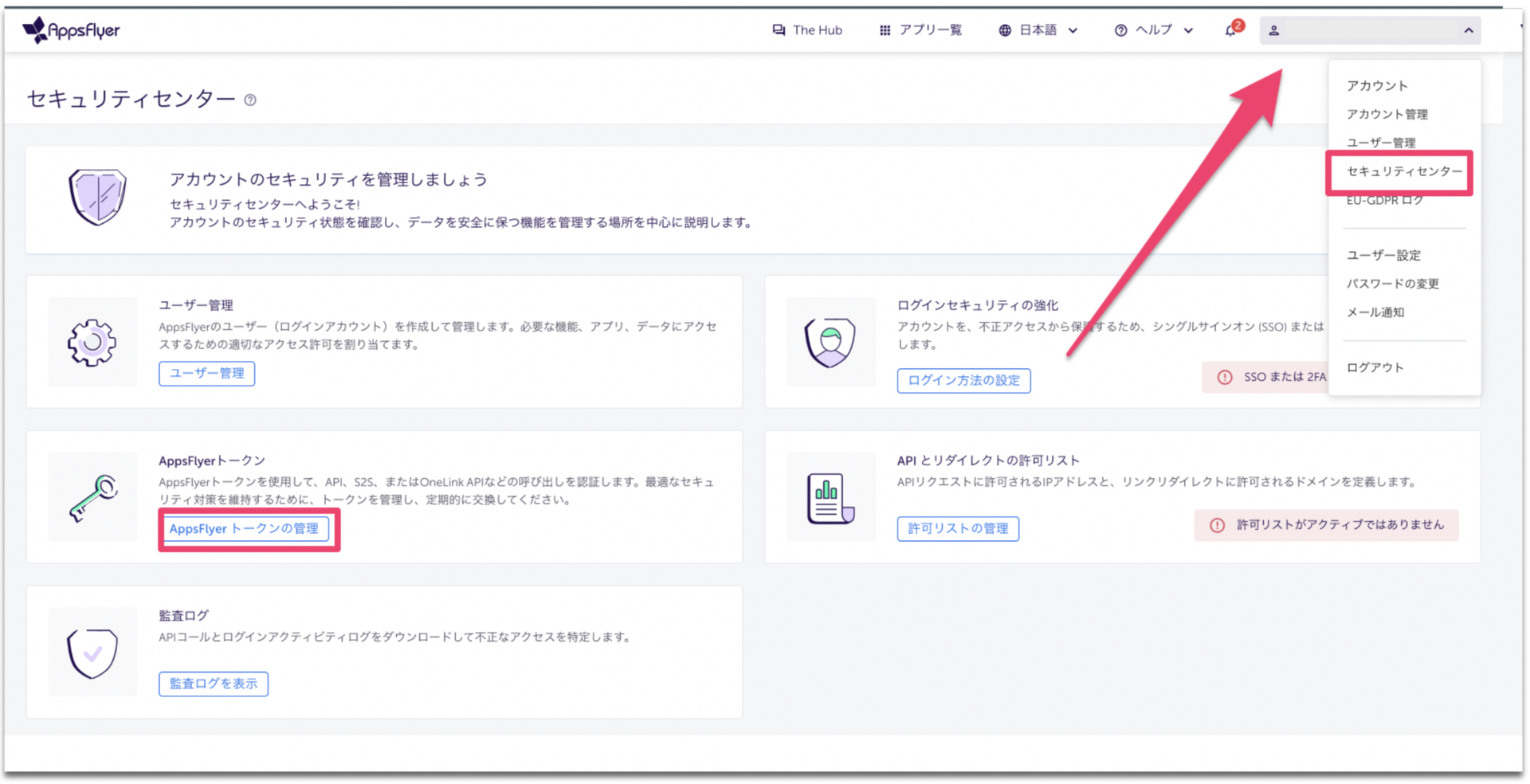Open EU-GDPR ログ menu item
Screen dimensions: 1530x784
click(1385, 200)
